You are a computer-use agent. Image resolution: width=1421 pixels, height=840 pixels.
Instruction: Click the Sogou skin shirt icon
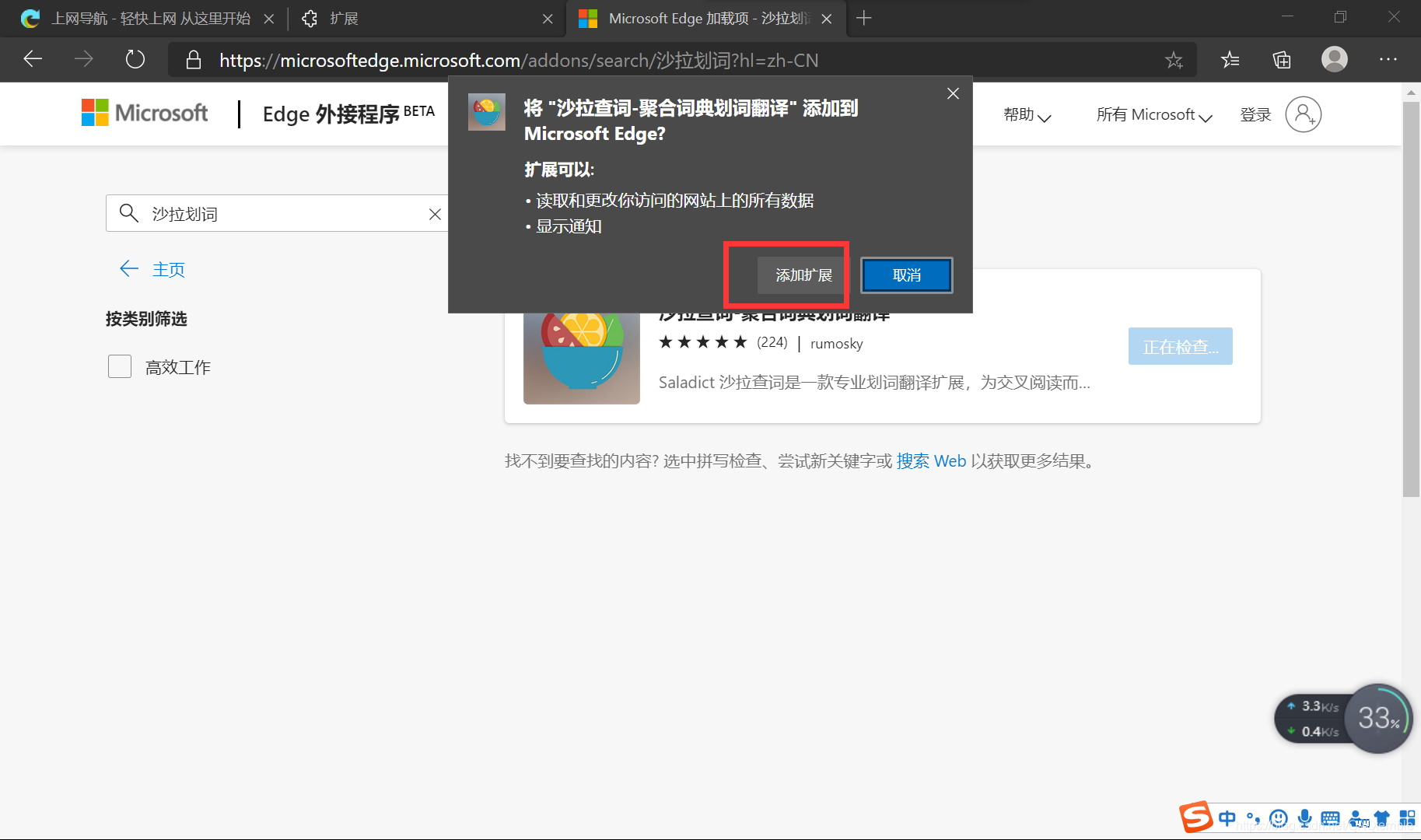1382,818
